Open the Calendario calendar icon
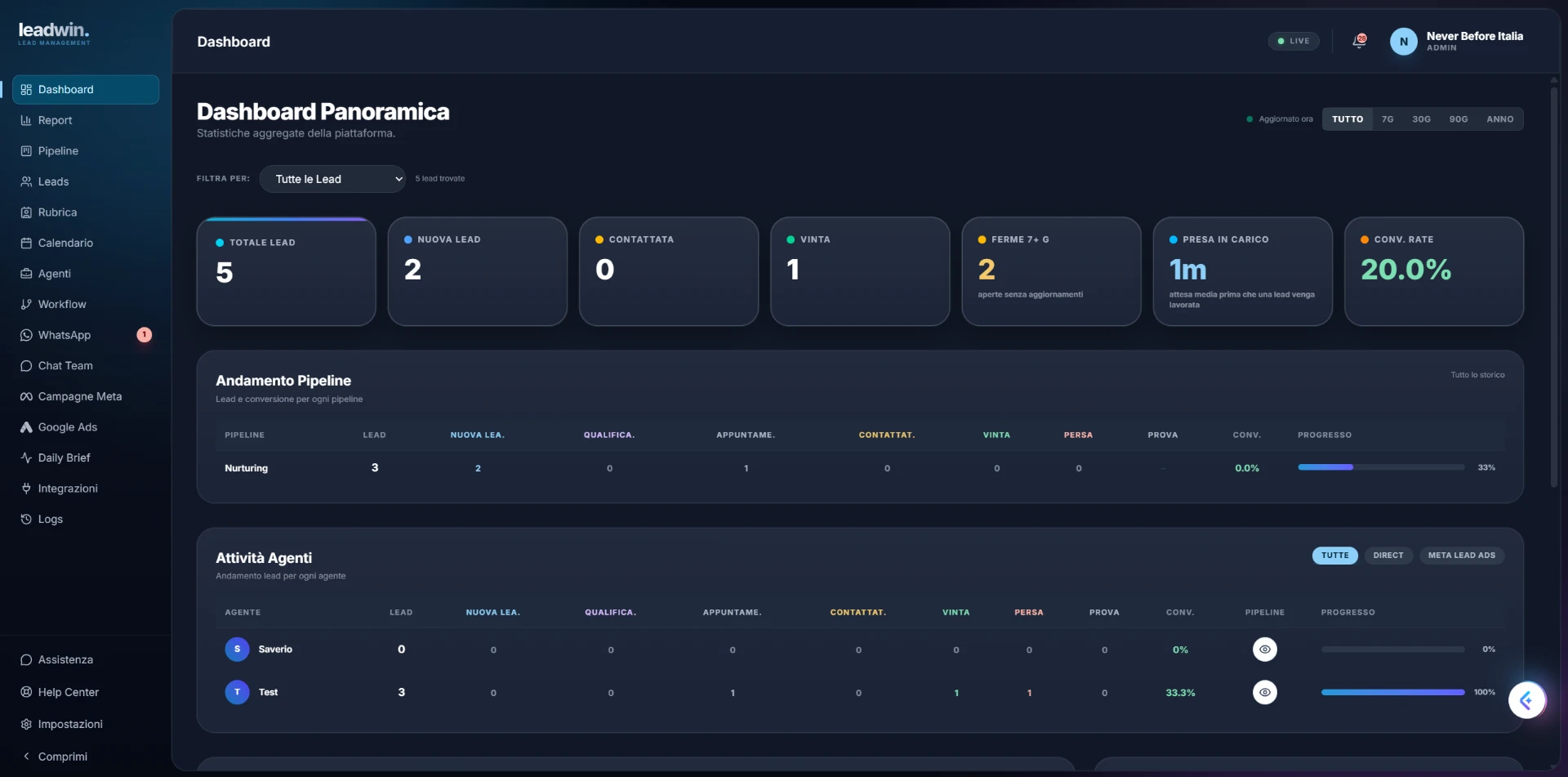The height and width of the screenshot is (777, 1568). point(26,243)
